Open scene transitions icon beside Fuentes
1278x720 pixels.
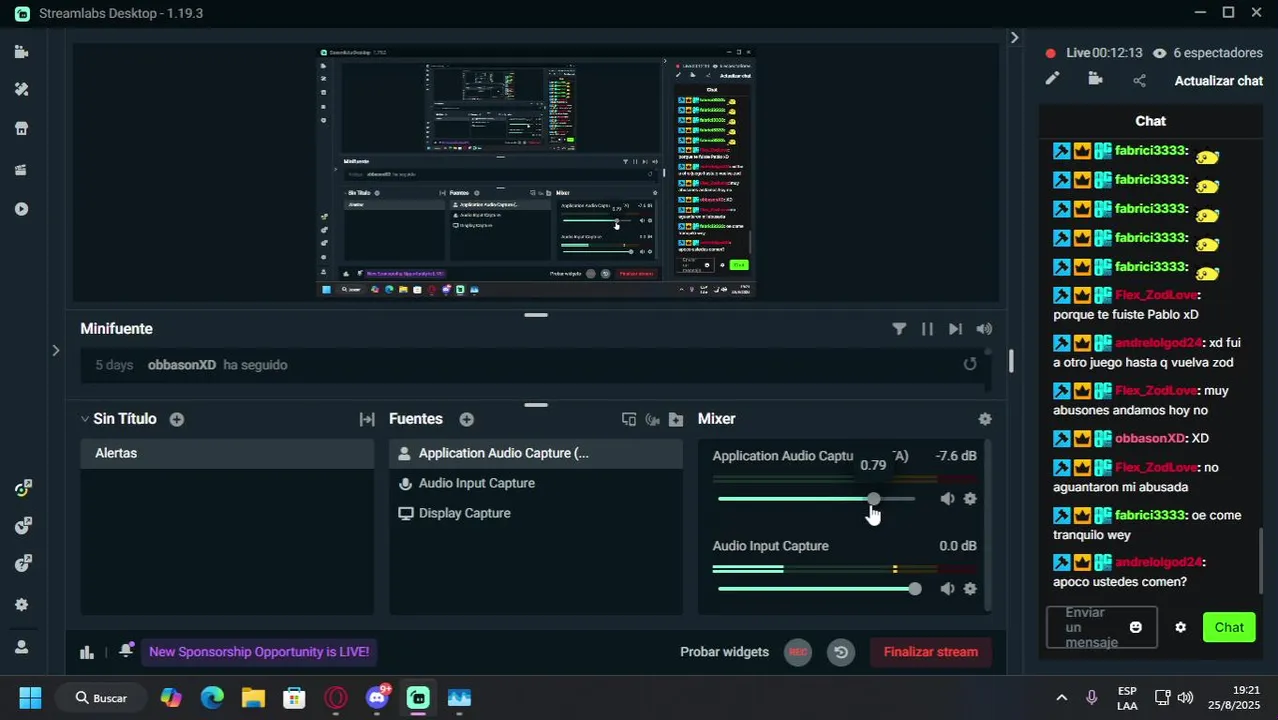[x=367, y=419]
